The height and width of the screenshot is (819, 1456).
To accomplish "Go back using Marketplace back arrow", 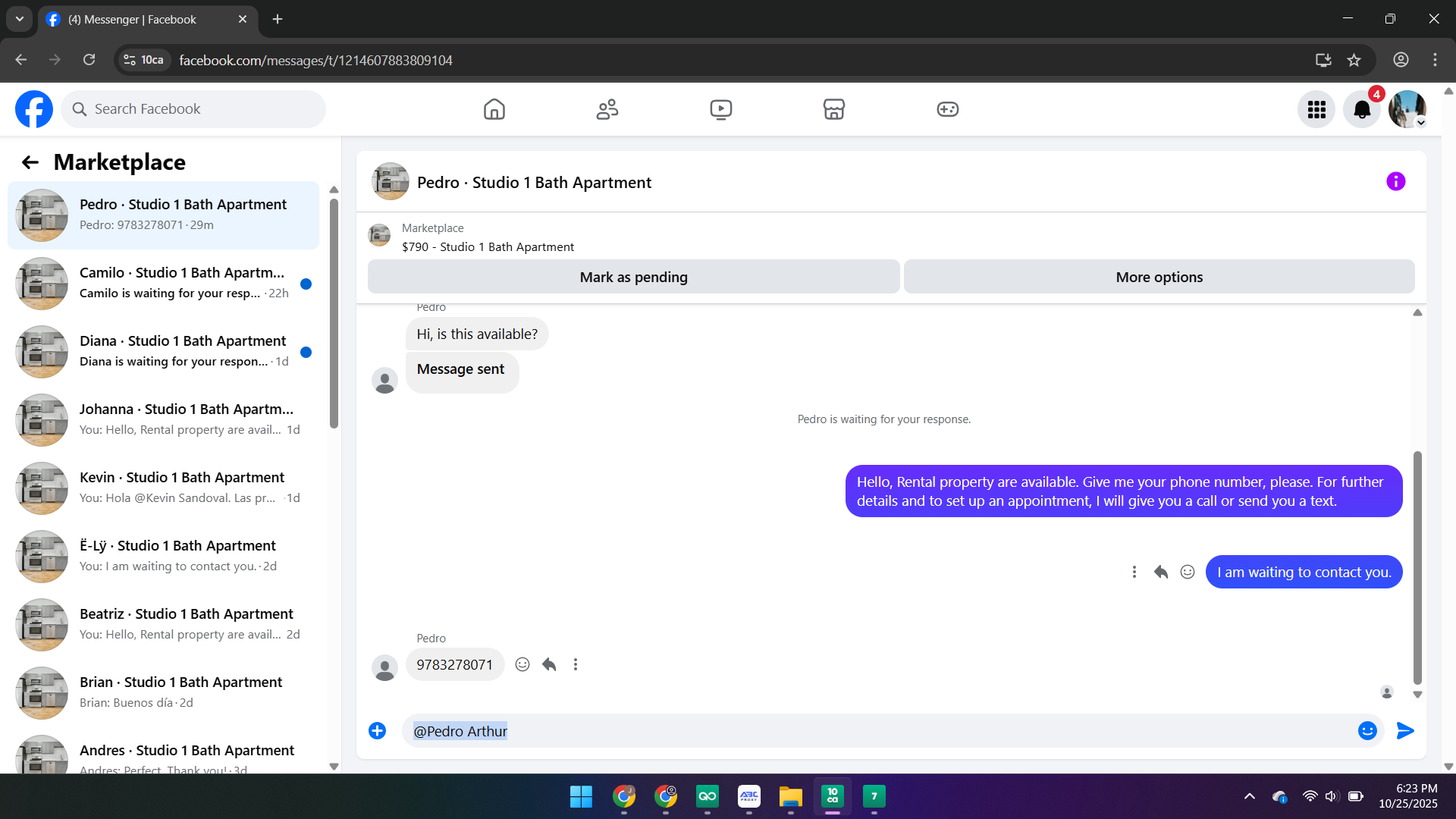I will click(x=30, y=162).
